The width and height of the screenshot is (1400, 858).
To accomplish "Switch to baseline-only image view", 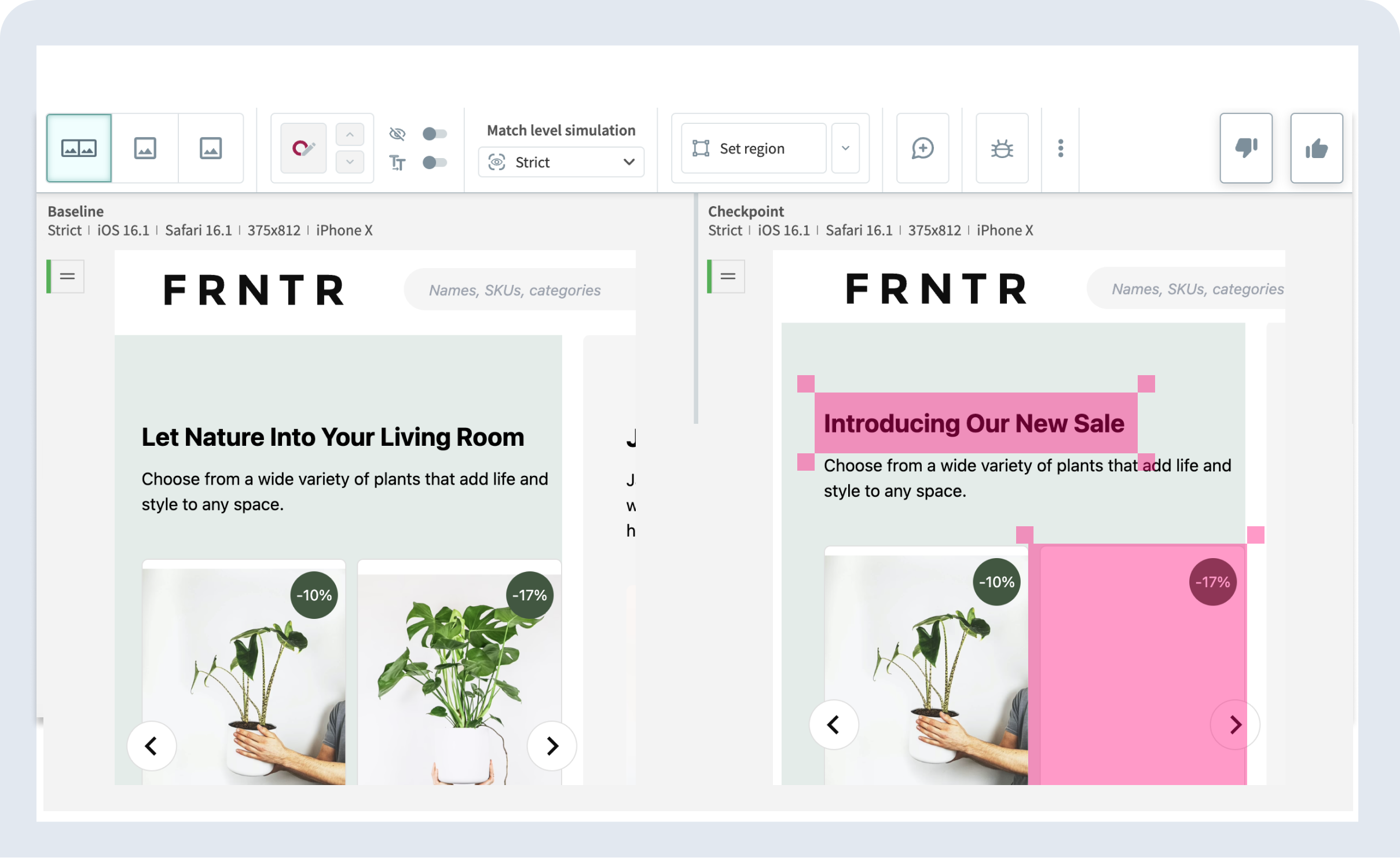I will 145,148.
